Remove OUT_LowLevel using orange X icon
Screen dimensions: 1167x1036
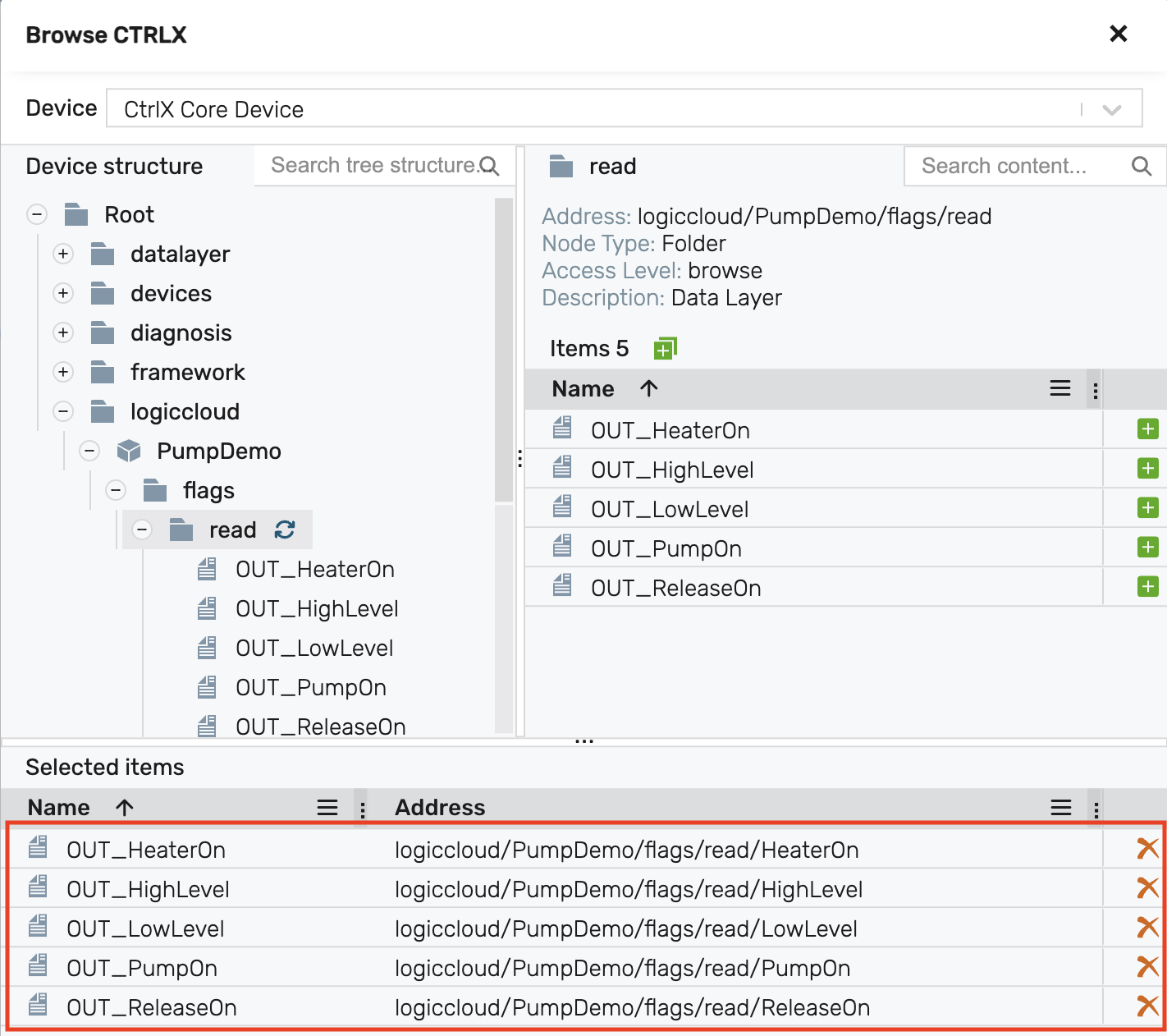coord(1147,928)
